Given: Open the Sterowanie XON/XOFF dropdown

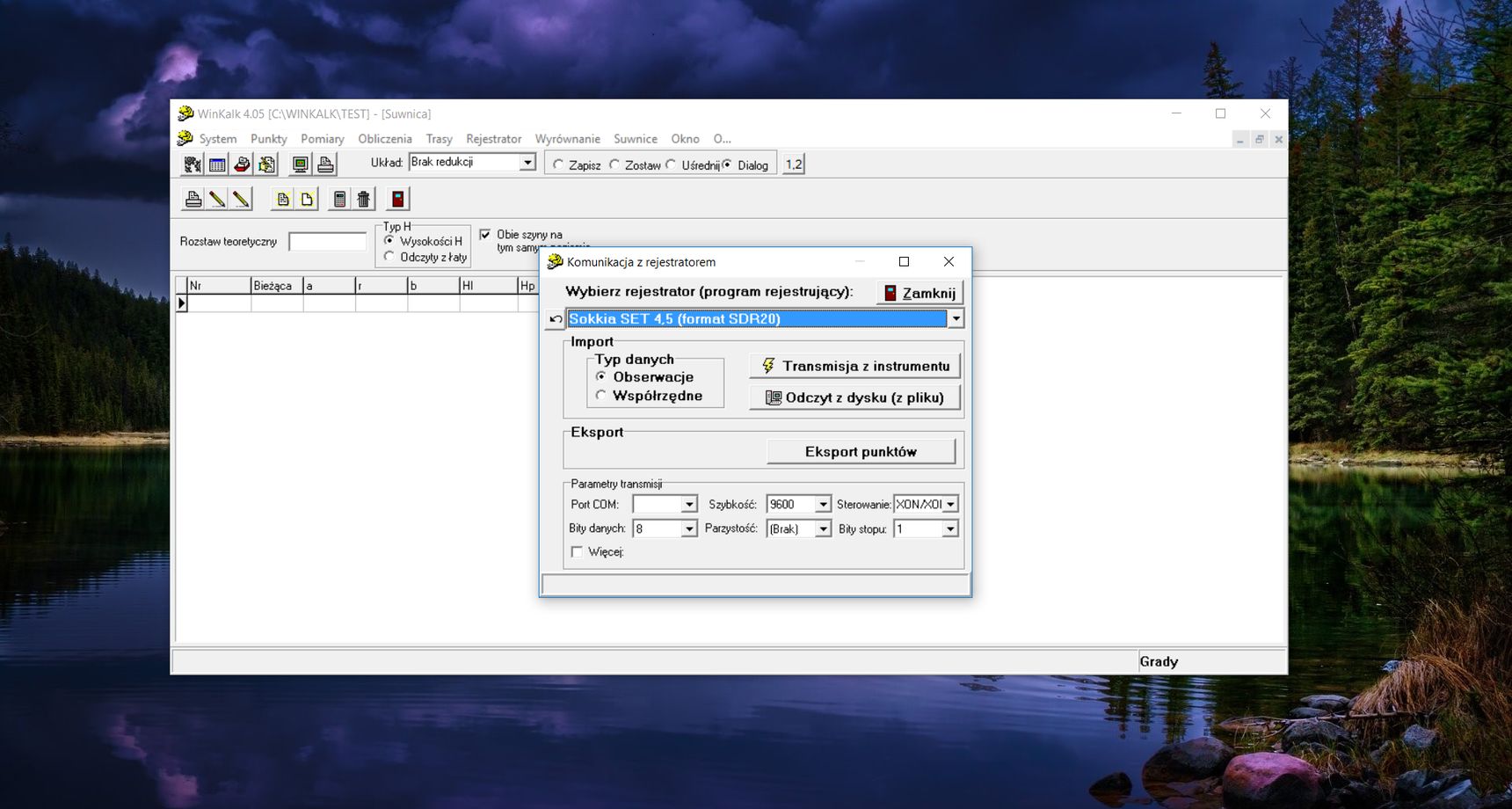Looking at the screenshot, I should point(950,505).
